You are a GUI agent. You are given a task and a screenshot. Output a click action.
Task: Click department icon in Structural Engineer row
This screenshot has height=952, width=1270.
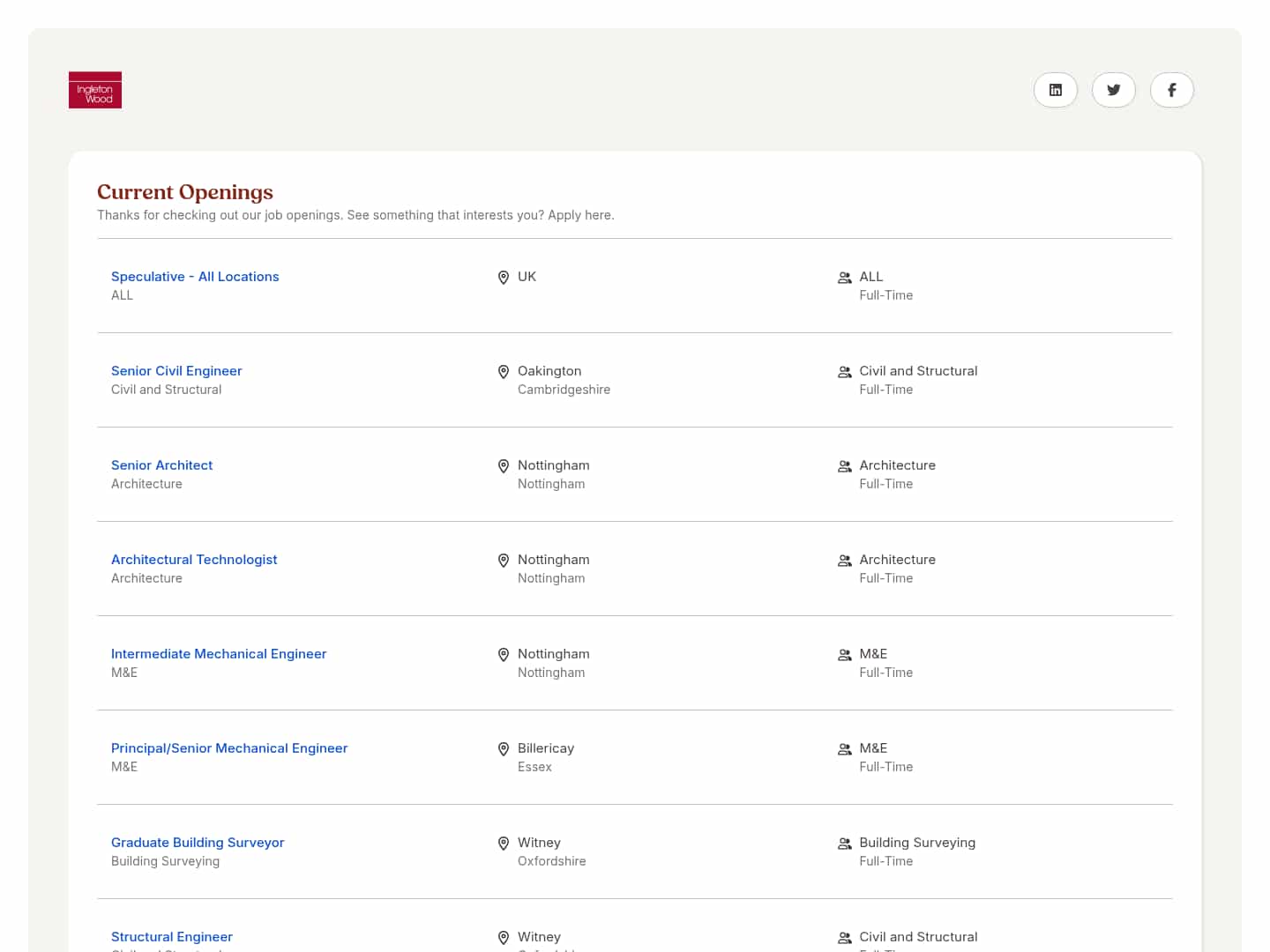coord(845,938)
